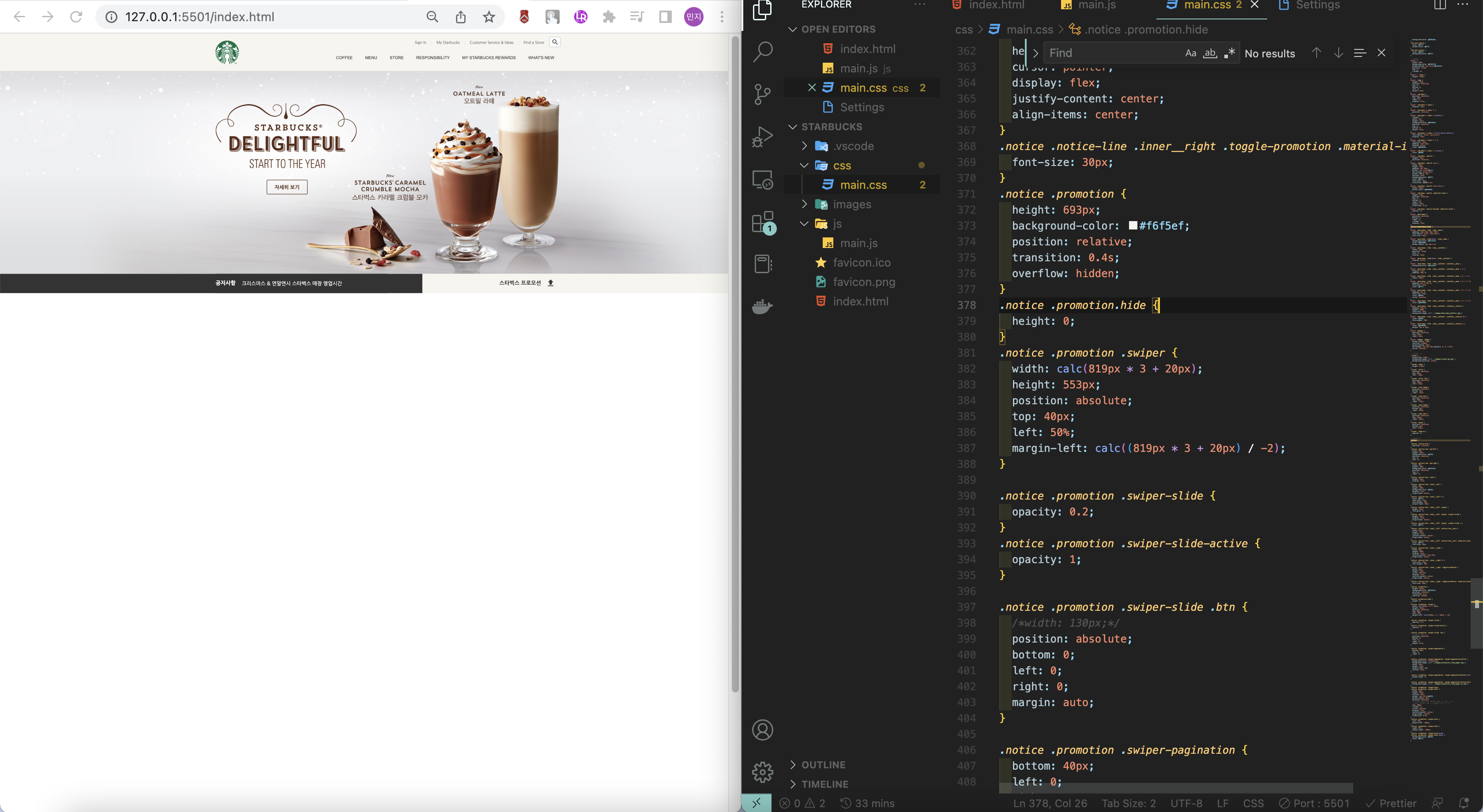Open the Manage gear menu

(x=762, y=772)
